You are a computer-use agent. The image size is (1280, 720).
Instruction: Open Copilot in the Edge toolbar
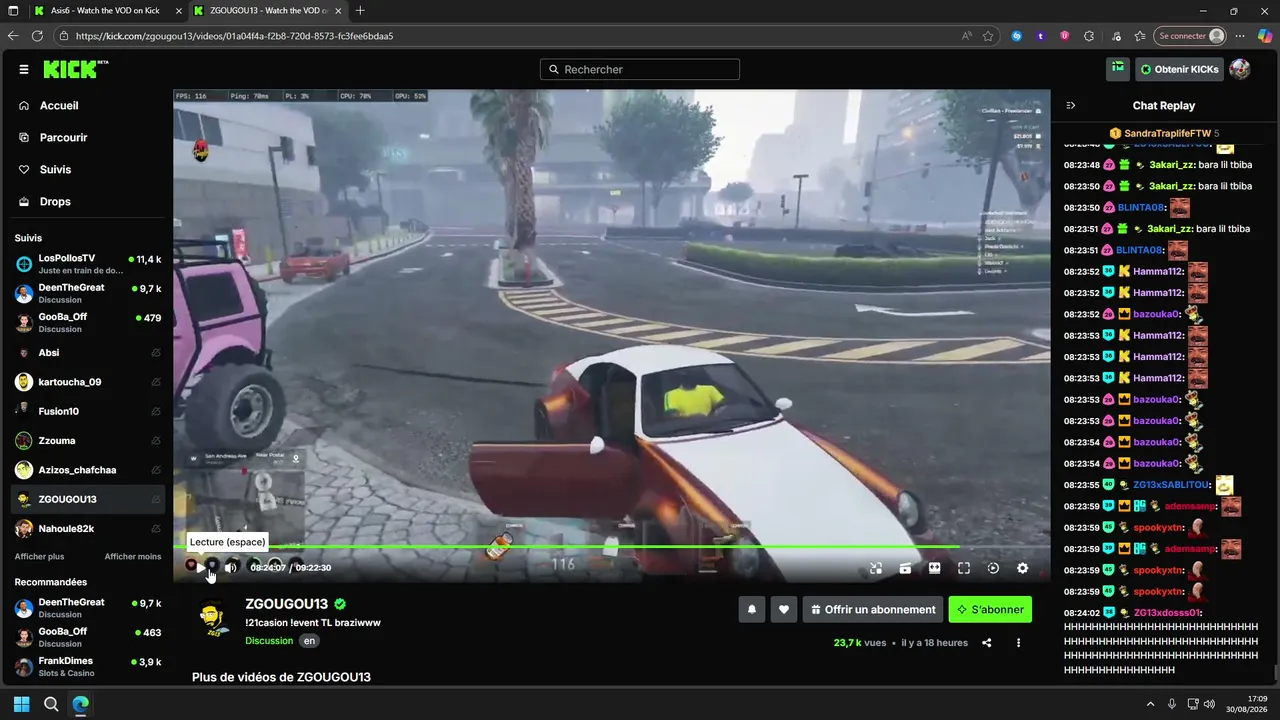1266,36
